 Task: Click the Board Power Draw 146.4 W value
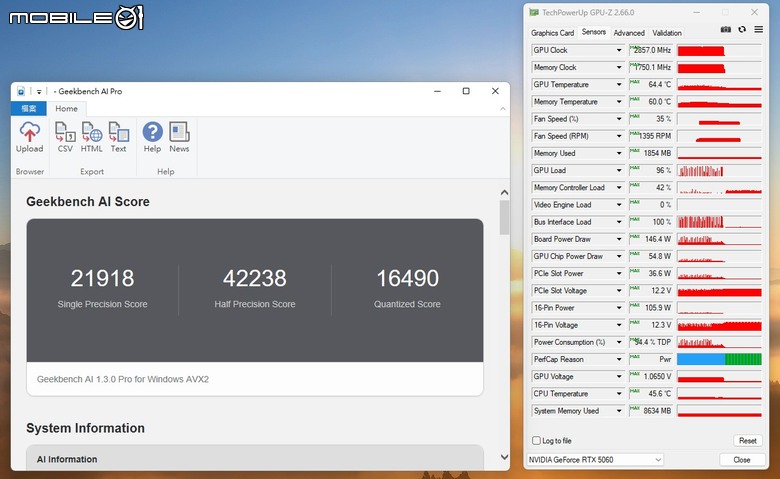(x=651, y=239)
